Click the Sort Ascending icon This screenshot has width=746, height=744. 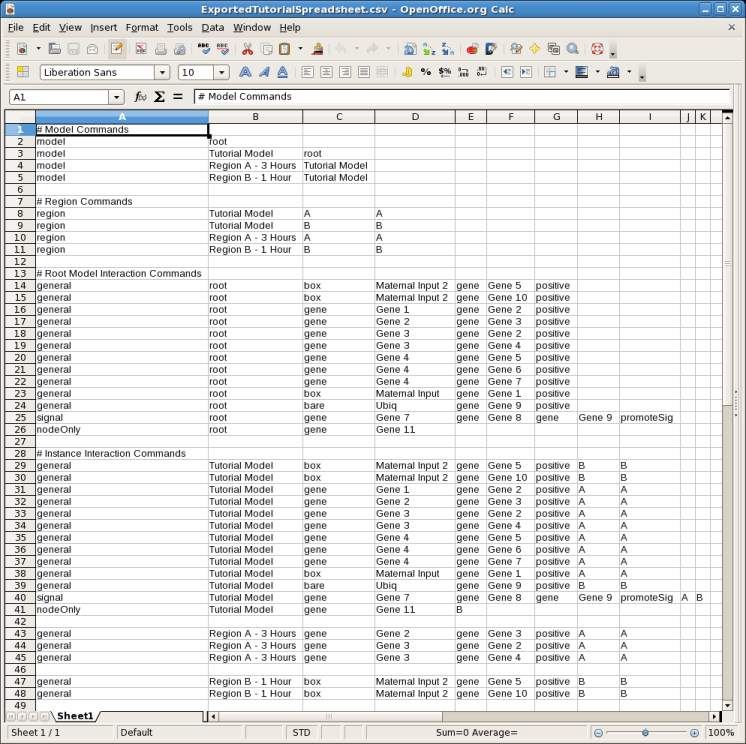(x=428, y=49)
